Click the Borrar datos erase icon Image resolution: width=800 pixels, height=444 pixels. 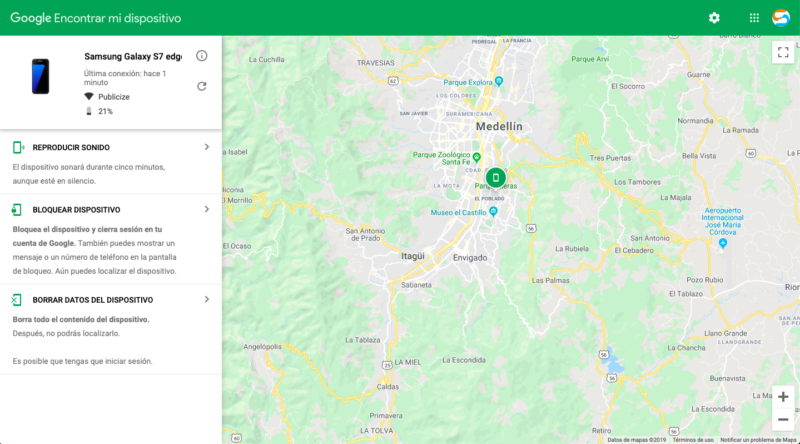pos(16,300)
